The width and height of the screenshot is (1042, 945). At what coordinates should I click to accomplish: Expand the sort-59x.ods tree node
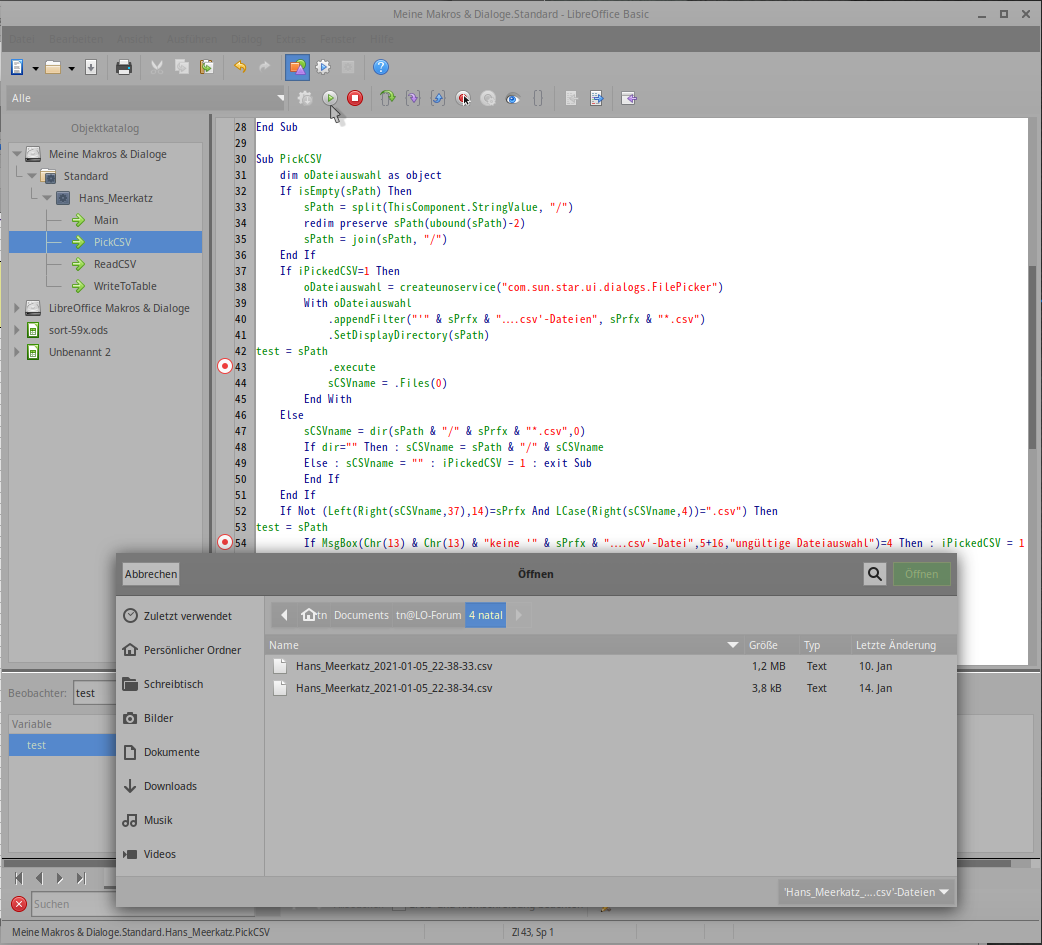click(17, 330)
